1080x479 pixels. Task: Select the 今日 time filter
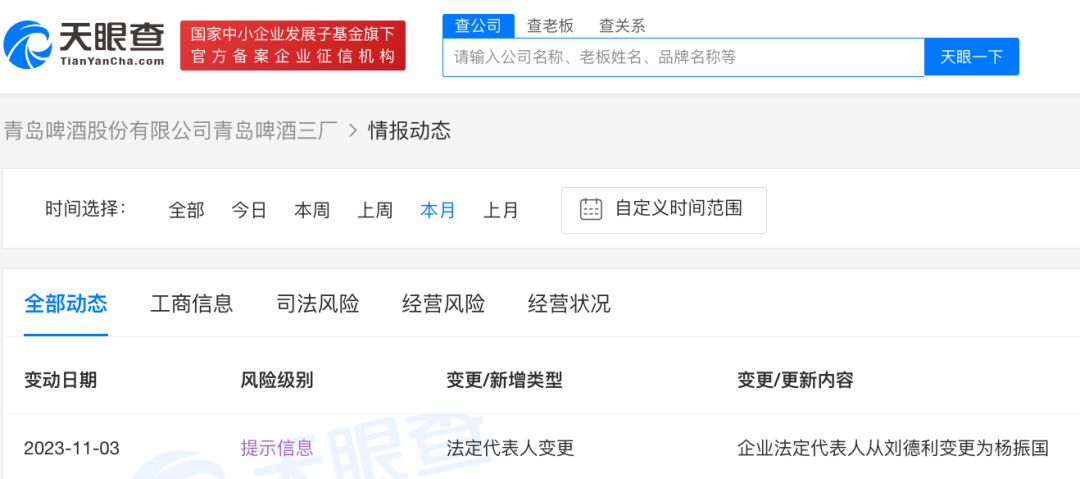pyautogui.click(x=249, y=210)
